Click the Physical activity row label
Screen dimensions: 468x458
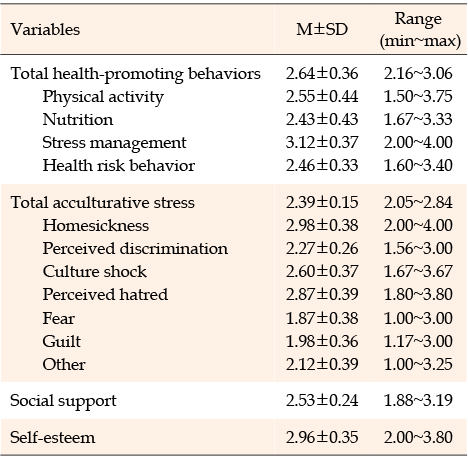[103, 97]
